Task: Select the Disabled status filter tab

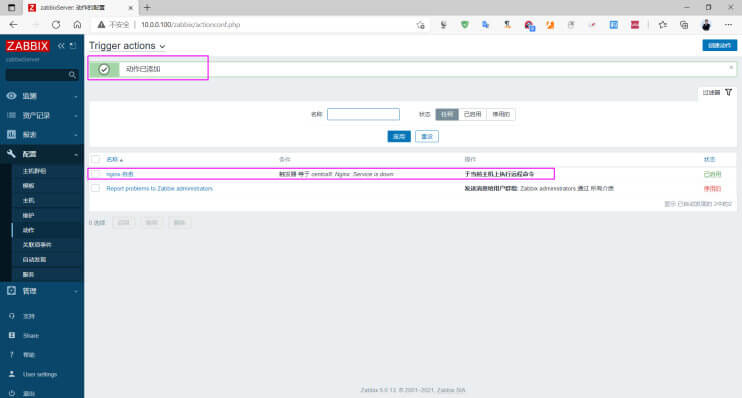Action: pyautogui.click(x=501, y=115)
